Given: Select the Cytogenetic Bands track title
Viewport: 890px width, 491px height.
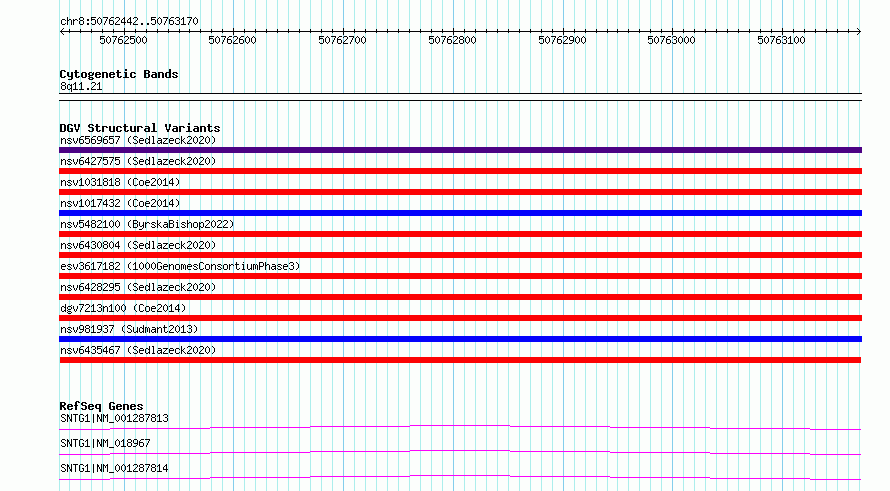Looking at the screenshot, I should [119, 74].
